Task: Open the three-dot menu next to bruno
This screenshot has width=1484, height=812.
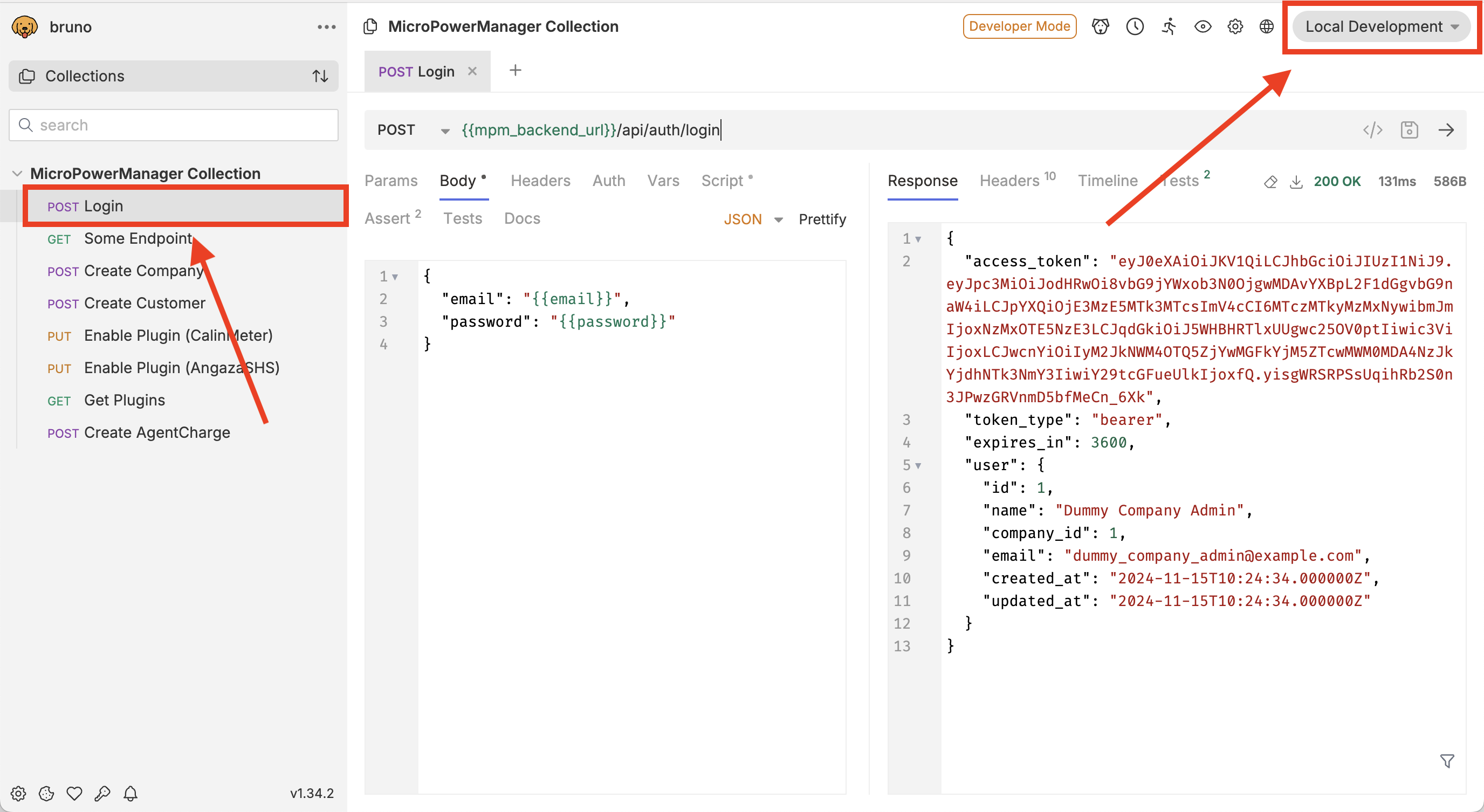Action: coord(326,27)
